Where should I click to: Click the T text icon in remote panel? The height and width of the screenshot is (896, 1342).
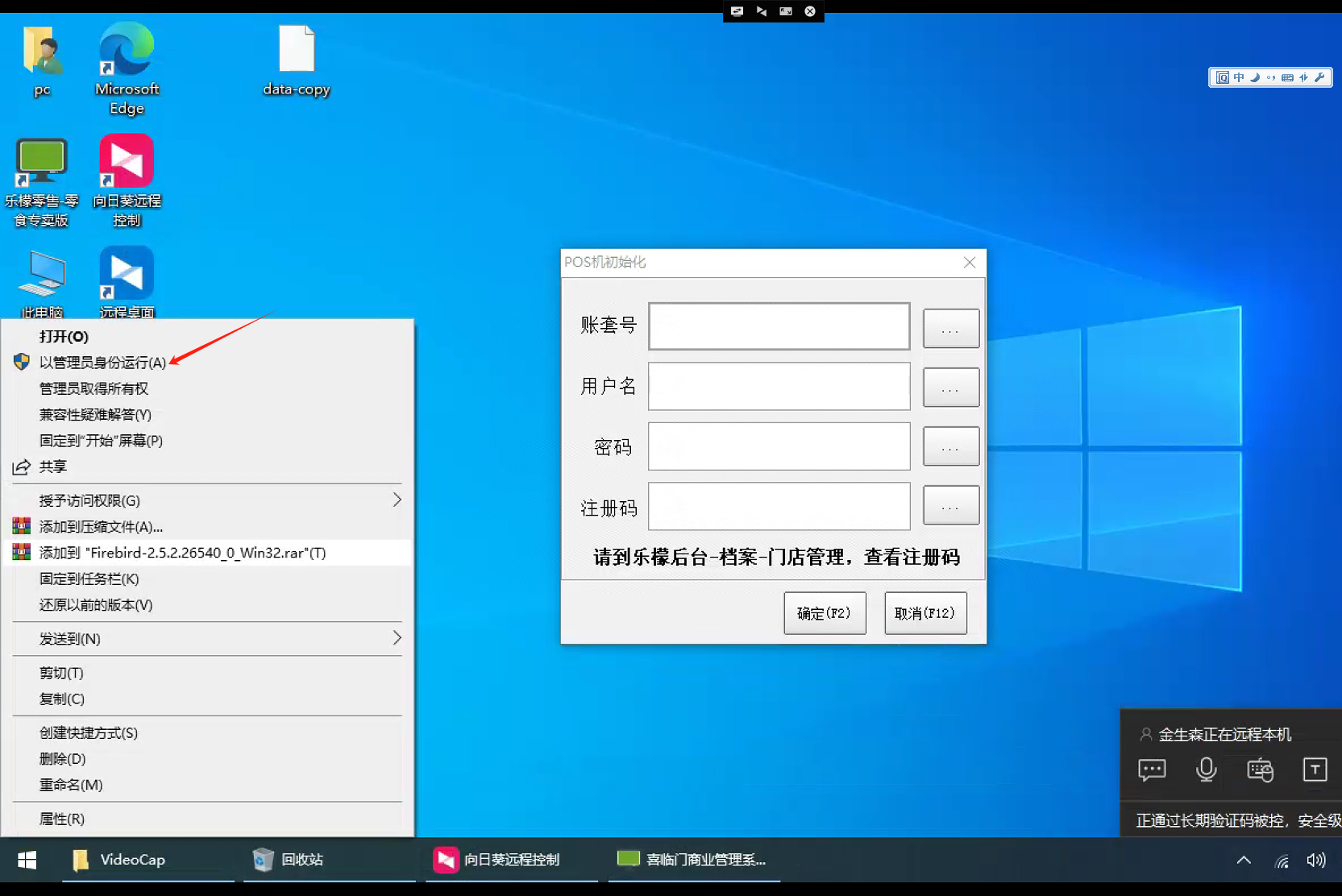(1315, 769)
